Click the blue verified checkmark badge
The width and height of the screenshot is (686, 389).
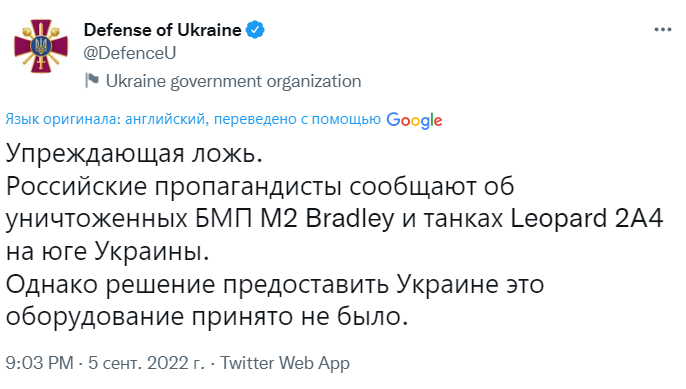pyautogui.click(x=255, y=30)
